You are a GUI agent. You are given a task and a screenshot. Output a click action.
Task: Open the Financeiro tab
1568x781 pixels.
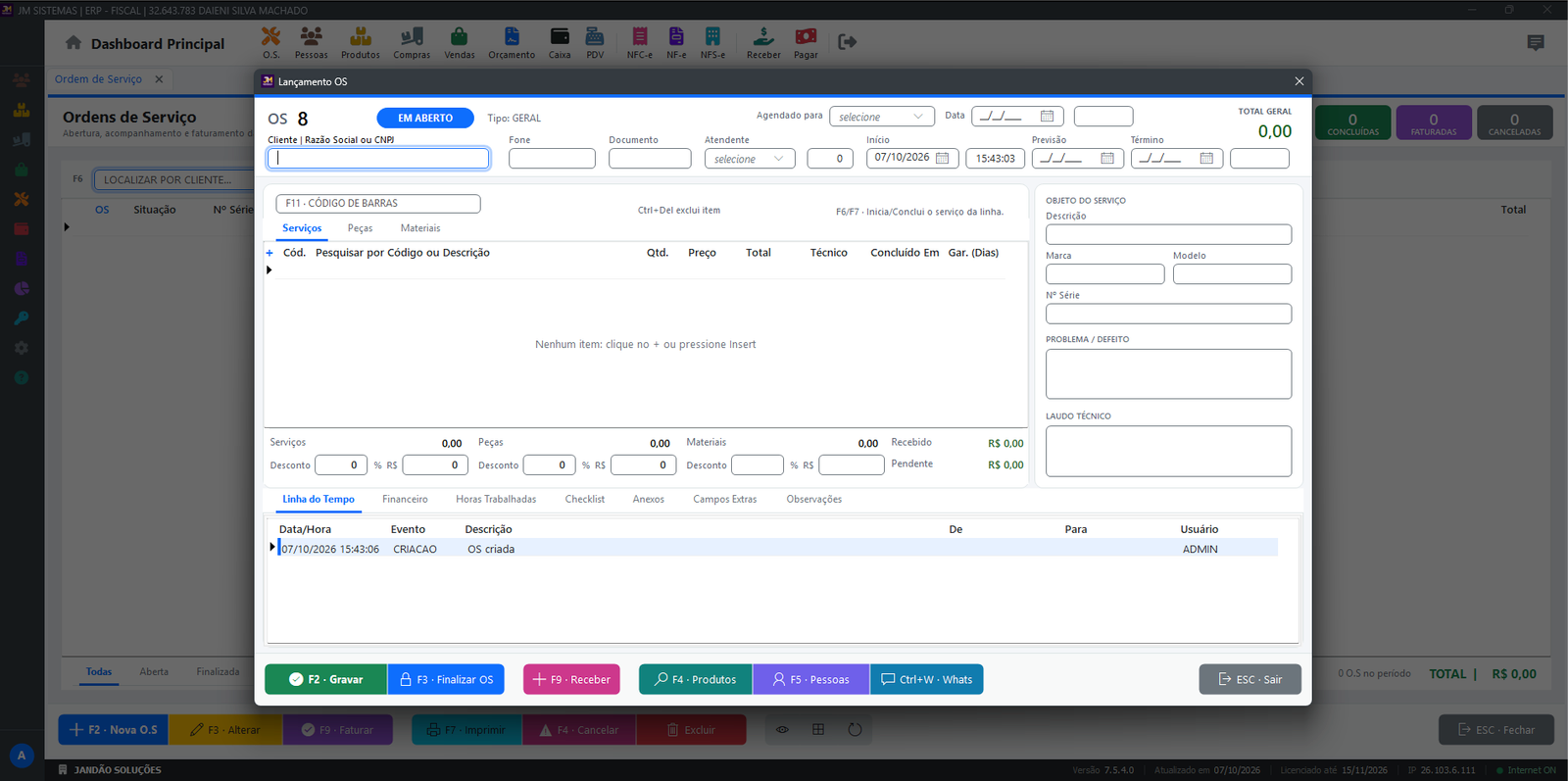coord(405,500)
